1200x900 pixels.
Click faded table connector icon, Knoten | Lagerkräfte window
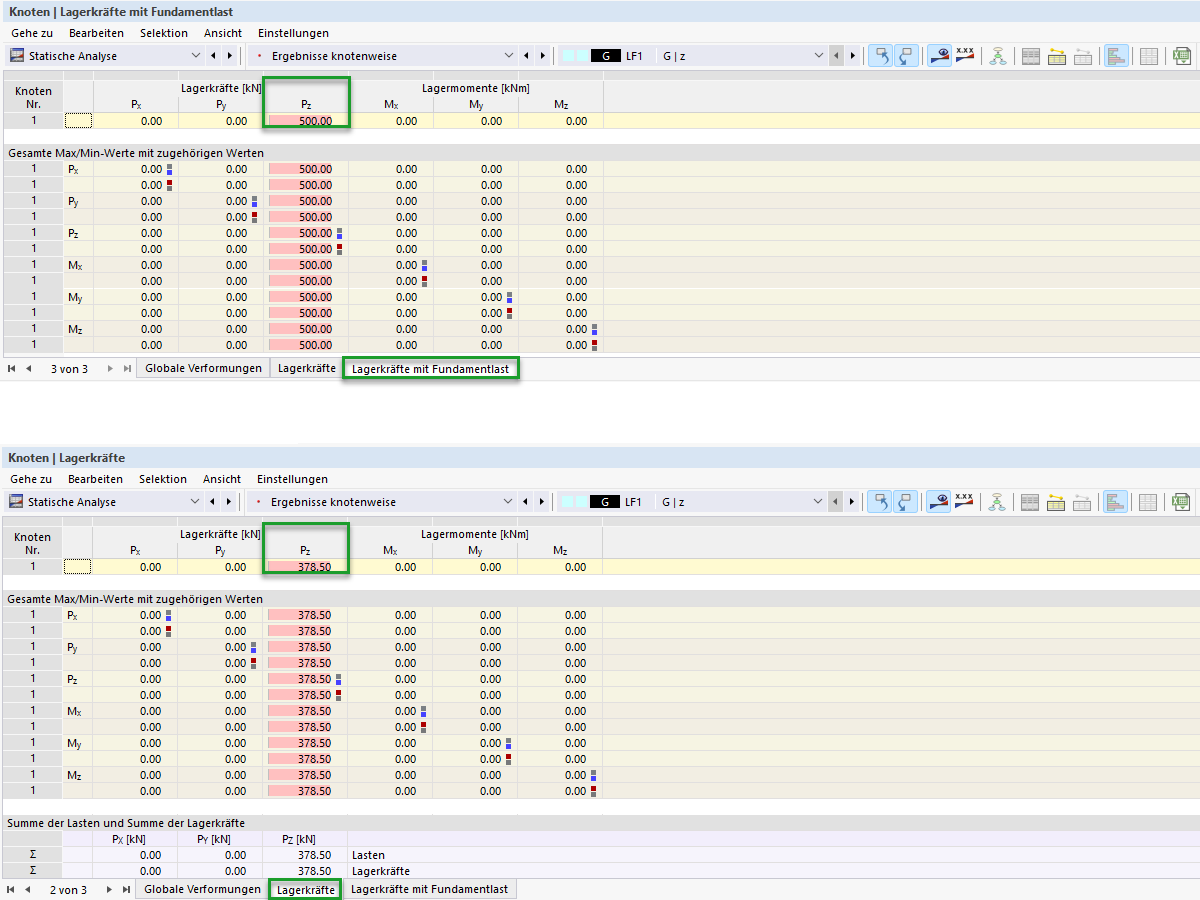[1082, 502]
